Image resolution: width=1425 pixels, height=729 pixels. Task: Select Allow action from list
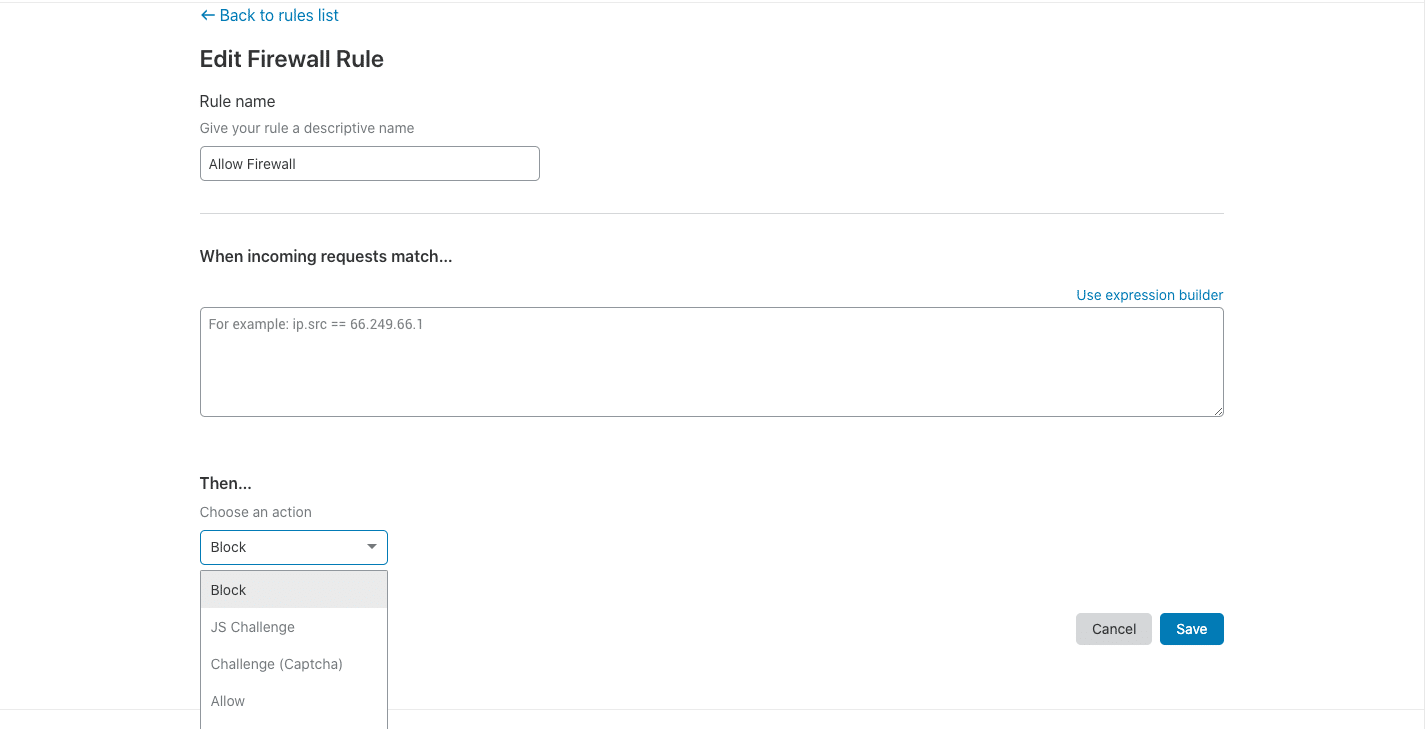coord(294,701)
